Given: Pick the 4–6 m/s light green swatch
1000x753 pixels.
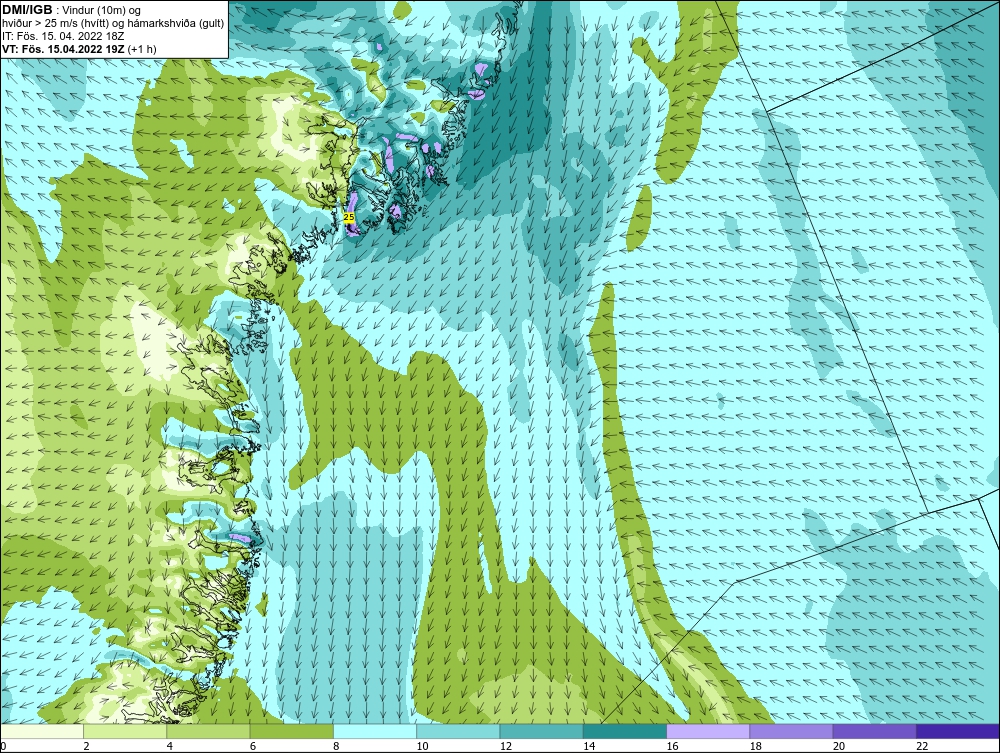Looking at the screenshot, I should [209, 731].
